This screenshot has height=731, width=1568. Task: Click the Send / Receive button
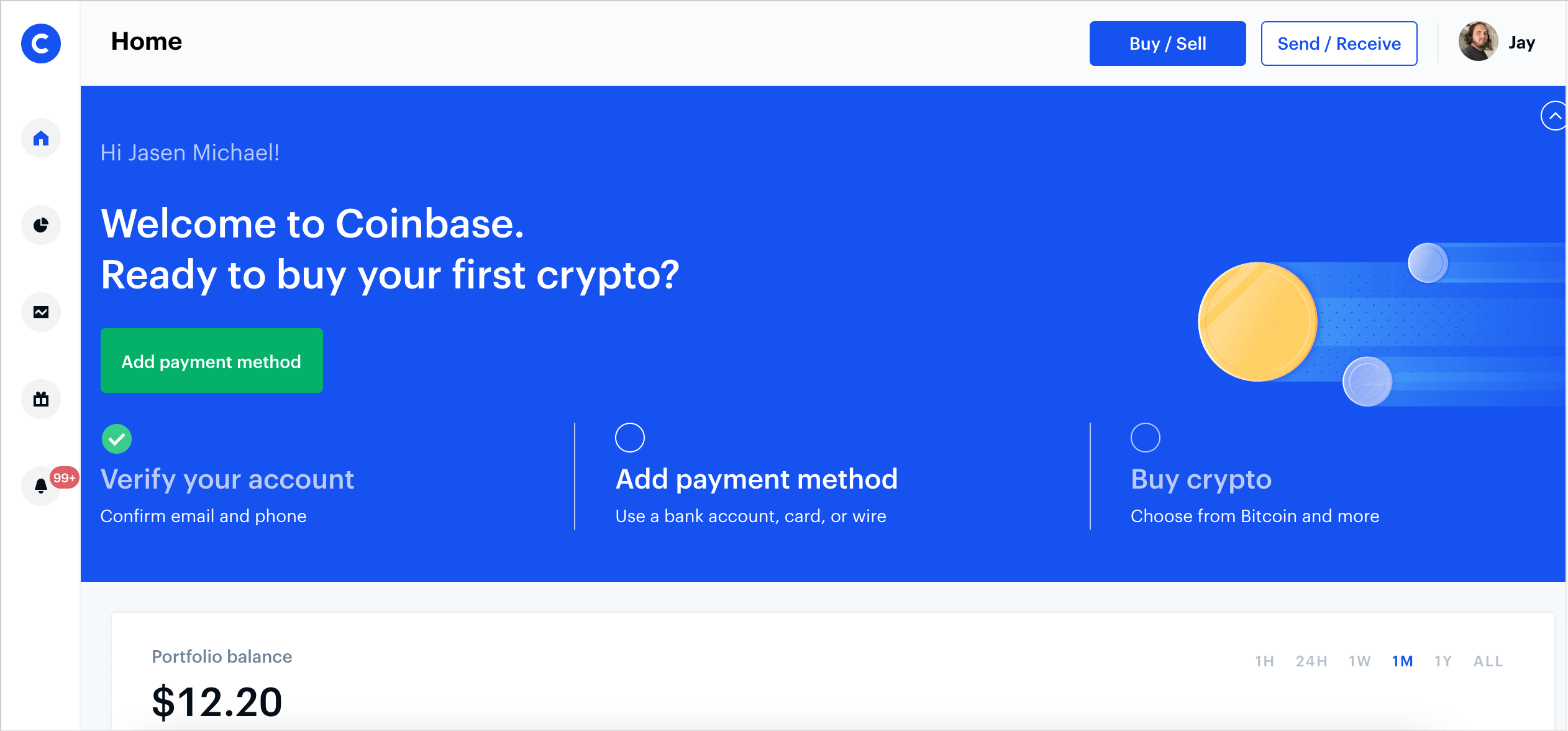1339,44
